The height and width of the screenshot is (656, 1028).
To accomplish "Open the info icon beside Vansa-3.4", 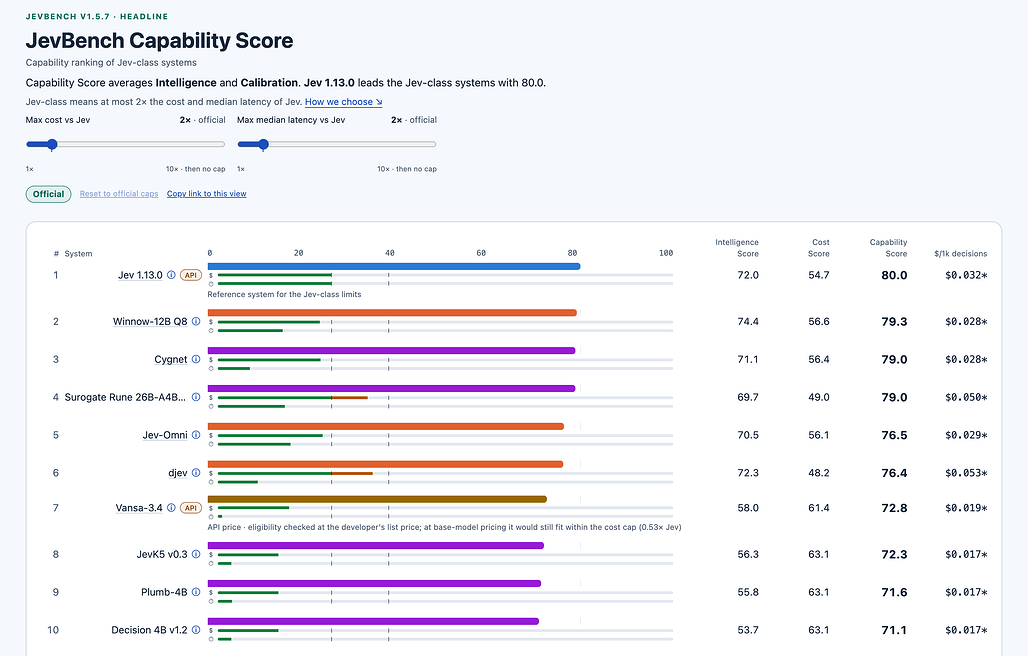I will point(171,508).
